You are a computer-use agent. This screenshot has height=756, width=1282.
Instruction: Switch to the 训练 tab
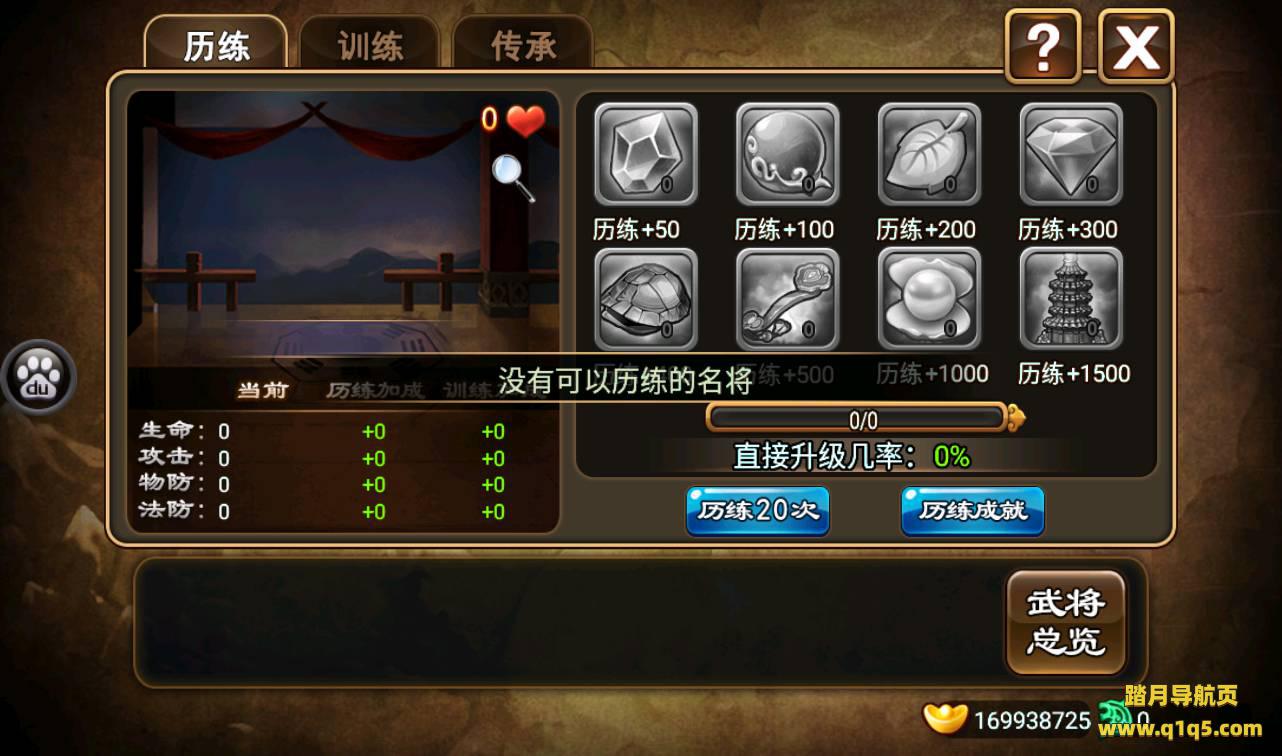pyautogui.click(x=370, y=45)
